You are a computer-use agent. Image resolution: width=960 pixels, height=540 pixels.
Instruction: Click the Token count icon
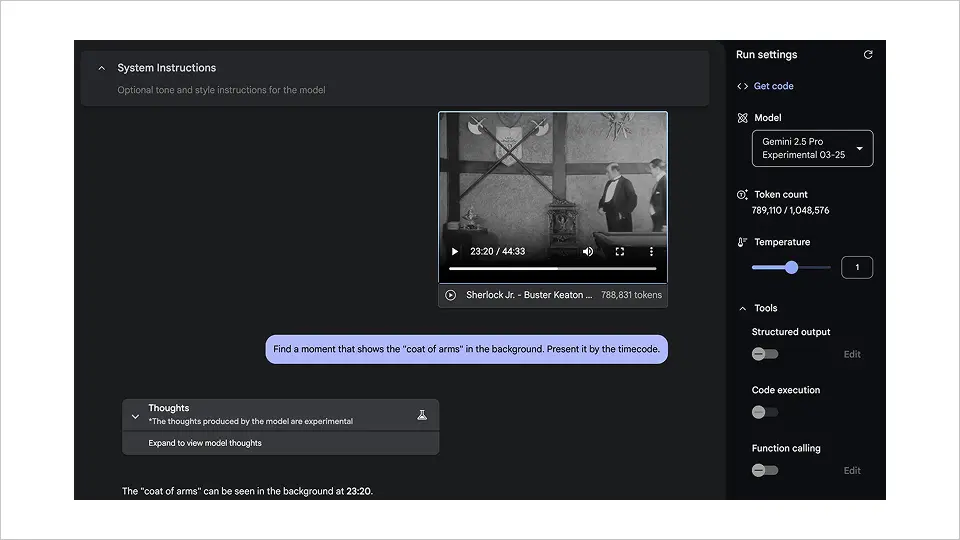pos(742,195)
